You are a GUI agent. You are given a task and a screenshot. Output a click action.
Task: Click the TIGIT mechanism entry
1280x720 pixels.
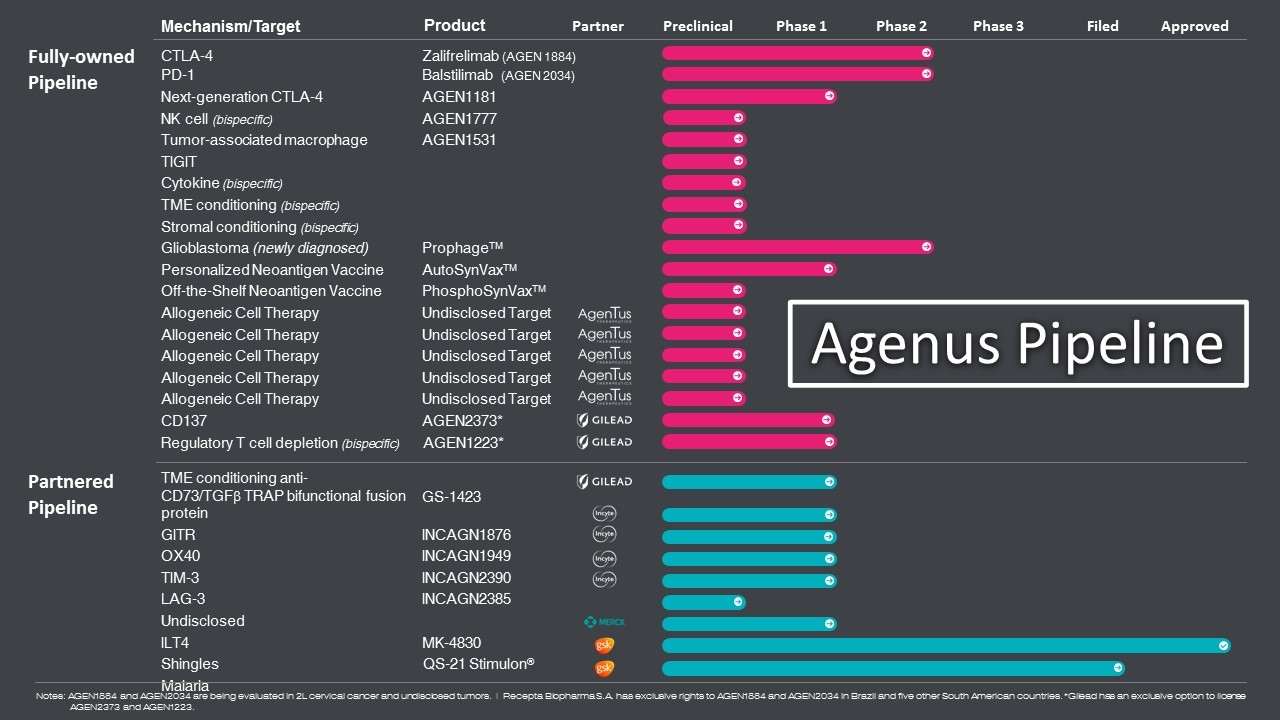click(179, 162)
